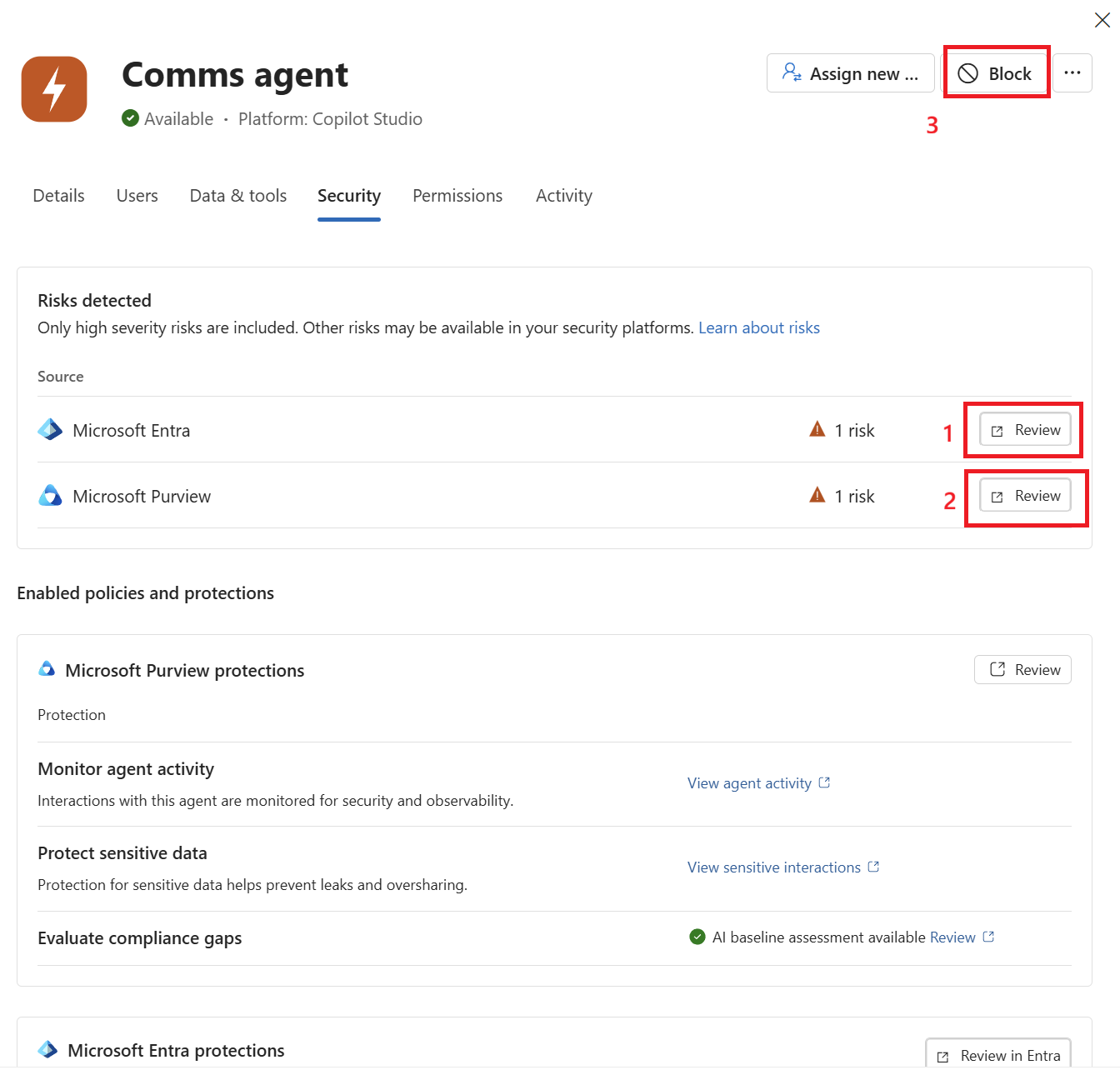The width and height of the screenshot is (1120, 1090).
Task: Click the Evaluate compliance gaps heading
Action: tap(140, 938)
